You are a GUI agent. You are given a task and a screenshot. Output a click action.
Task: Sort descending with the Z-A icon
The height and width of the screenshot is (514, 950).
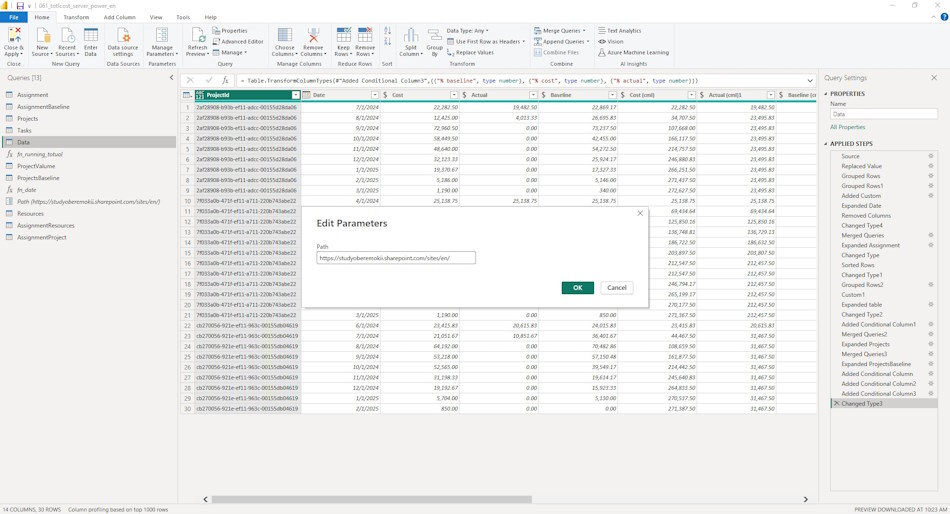click(x=388, y=41)
